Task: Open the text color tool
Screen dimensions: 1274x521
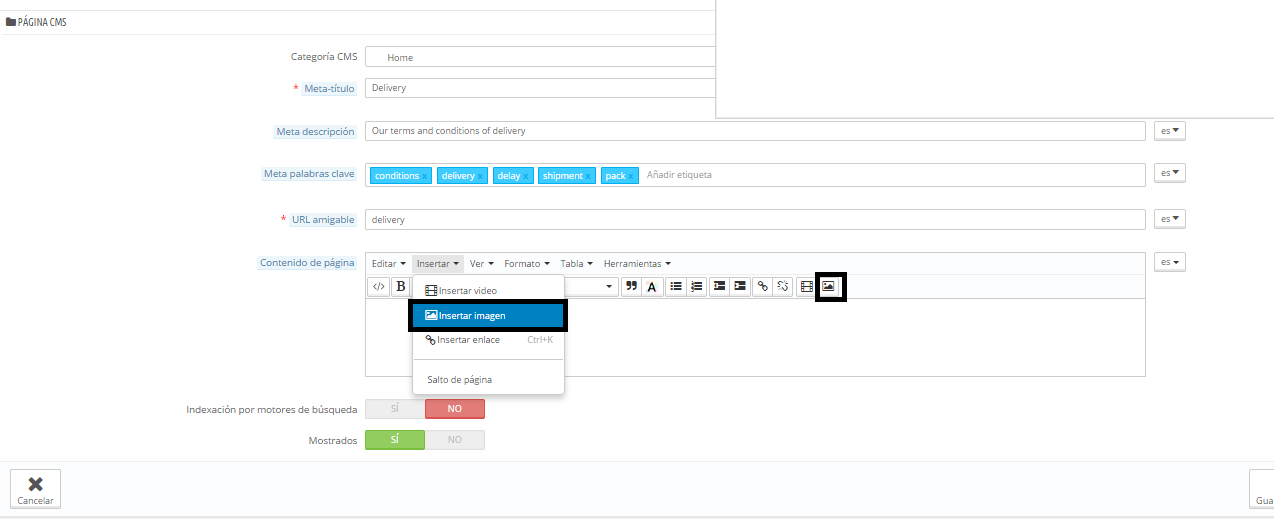Action: (x=652, y=286)
